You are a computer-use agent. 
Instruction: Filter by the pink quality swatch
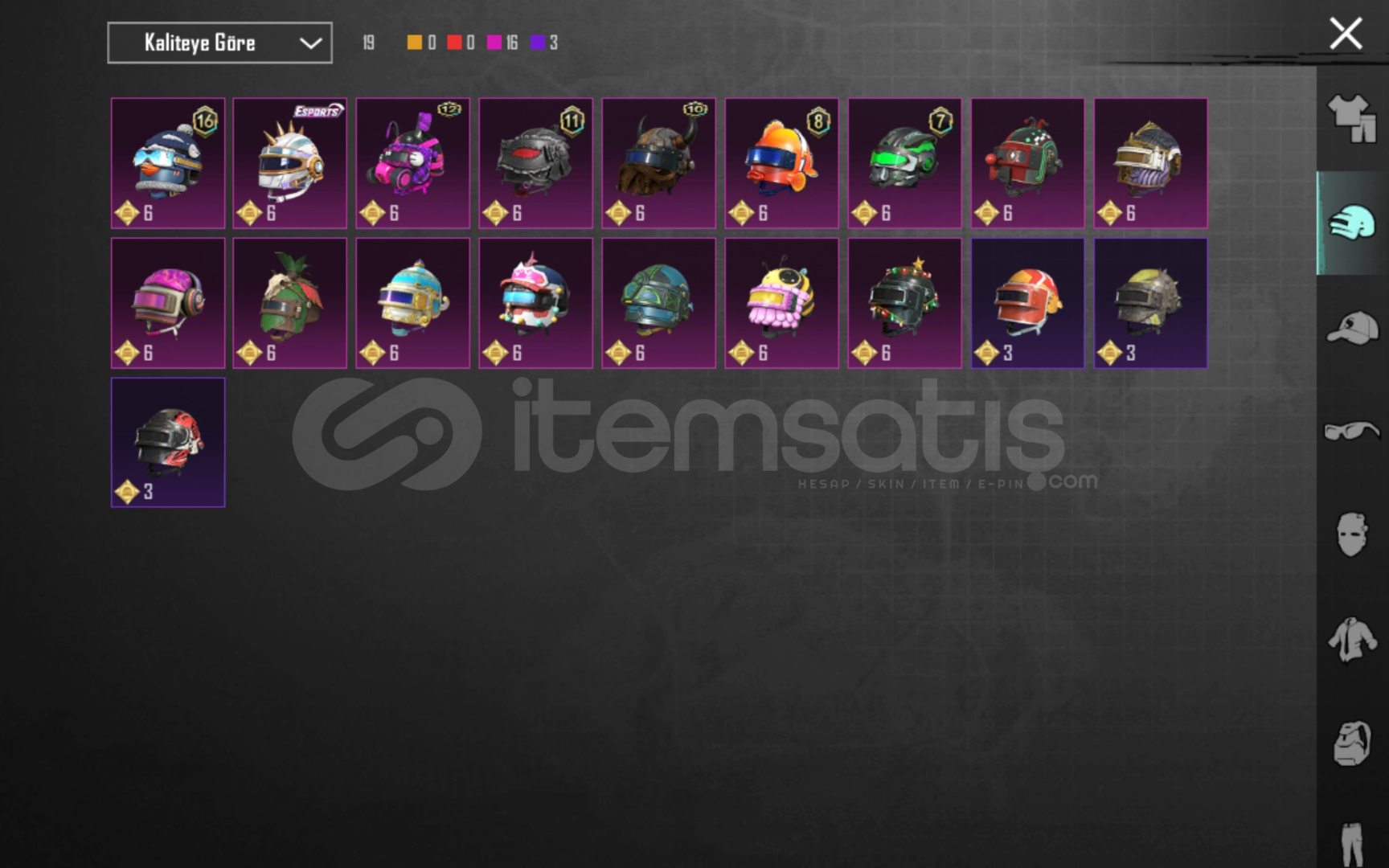[x=494, y=43]
